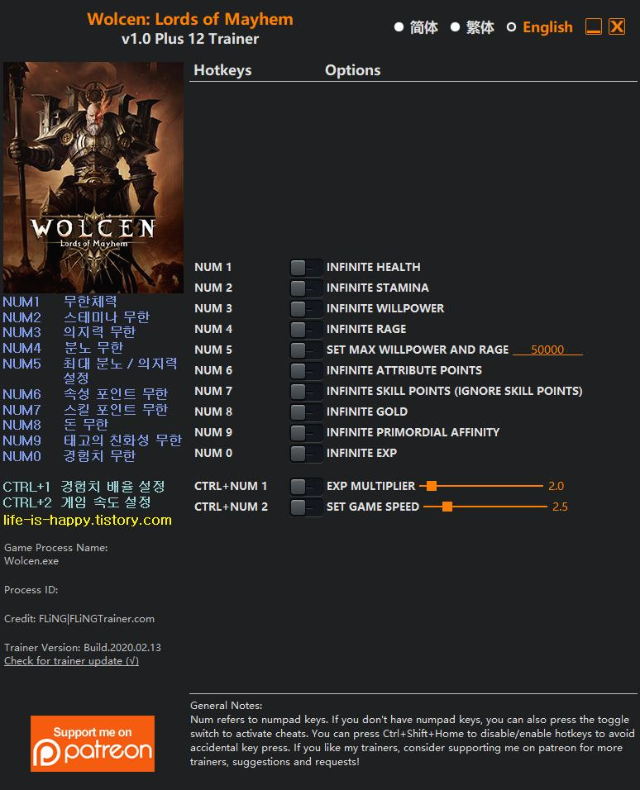Toggle Infinite Rage cheat

click(306, 330)
